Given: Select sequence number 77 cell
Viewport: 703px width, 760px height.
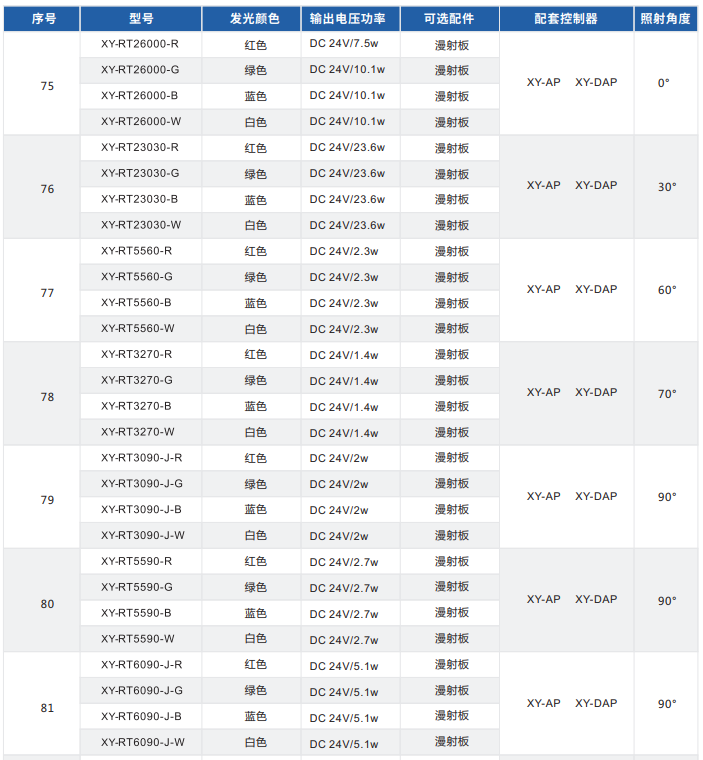Looking at the screenshot, I should point(47,293).
